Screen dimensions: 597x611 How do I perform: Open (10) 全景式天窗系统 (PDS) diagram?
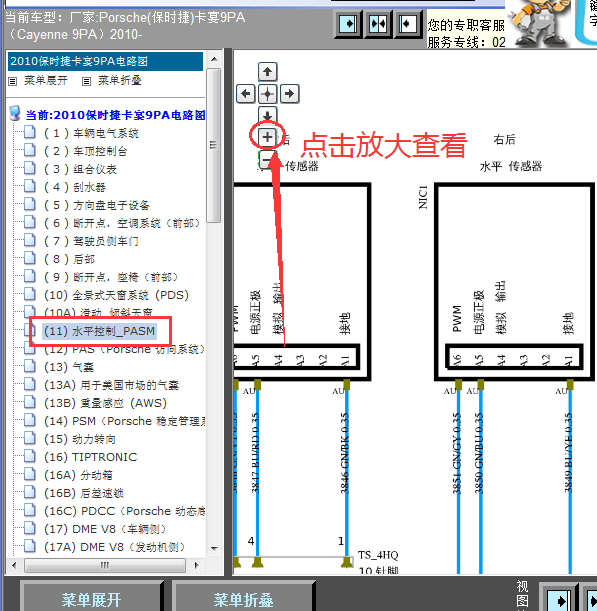point(117,295)
